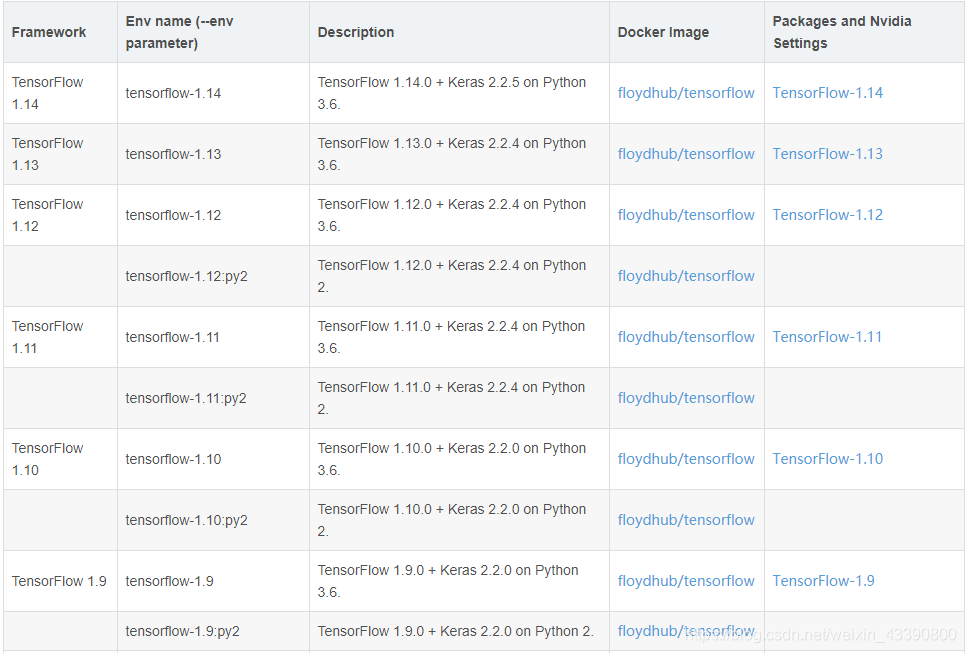966x653 pixels.
Task: Select the env name tensorflow-1.12:py2
Action: (x=187, y=276)
